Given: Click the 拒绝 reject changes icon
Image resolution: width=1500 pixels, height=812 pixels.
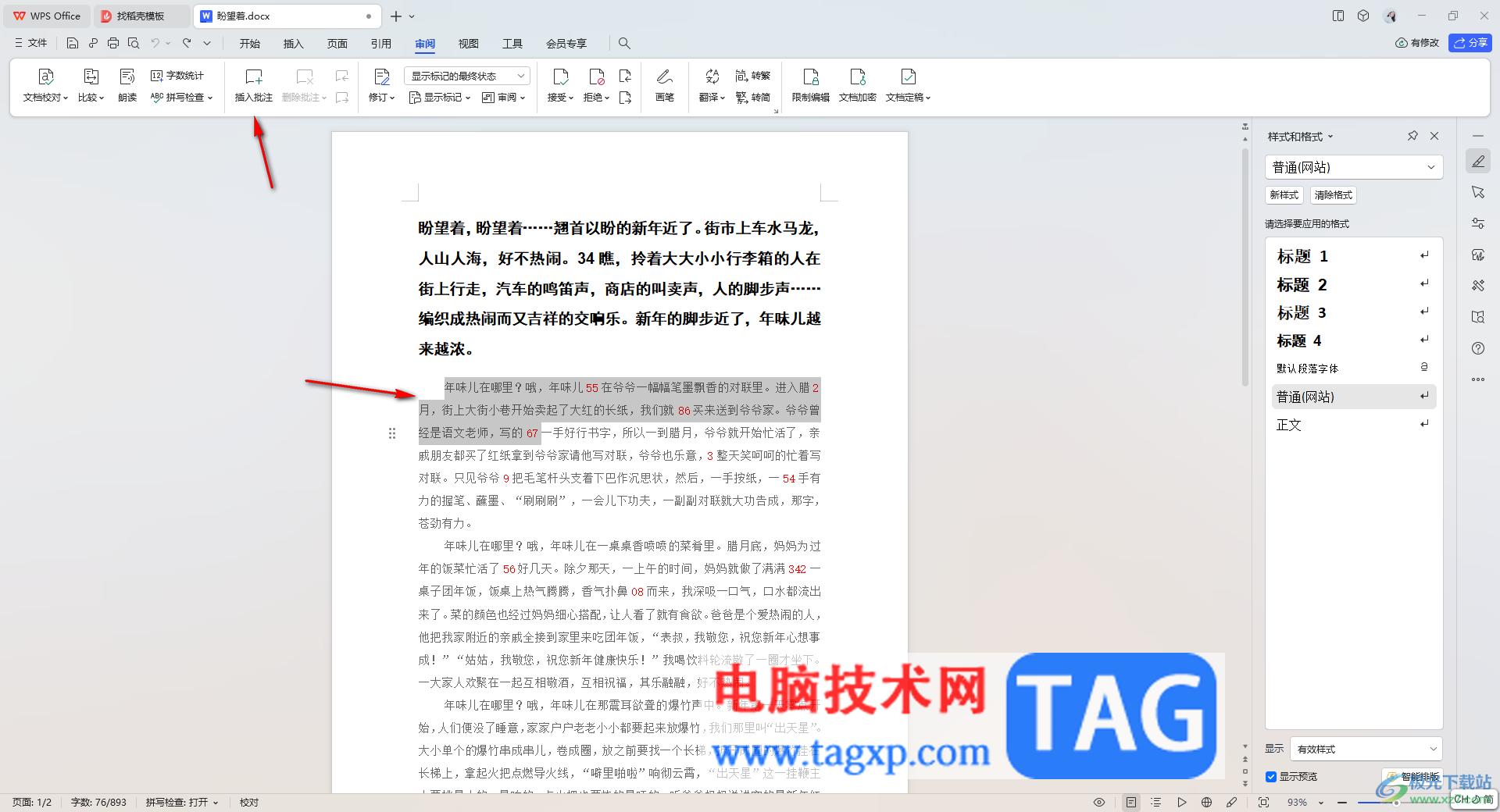Looking at the screenshot, I should (x=597, y=77).
